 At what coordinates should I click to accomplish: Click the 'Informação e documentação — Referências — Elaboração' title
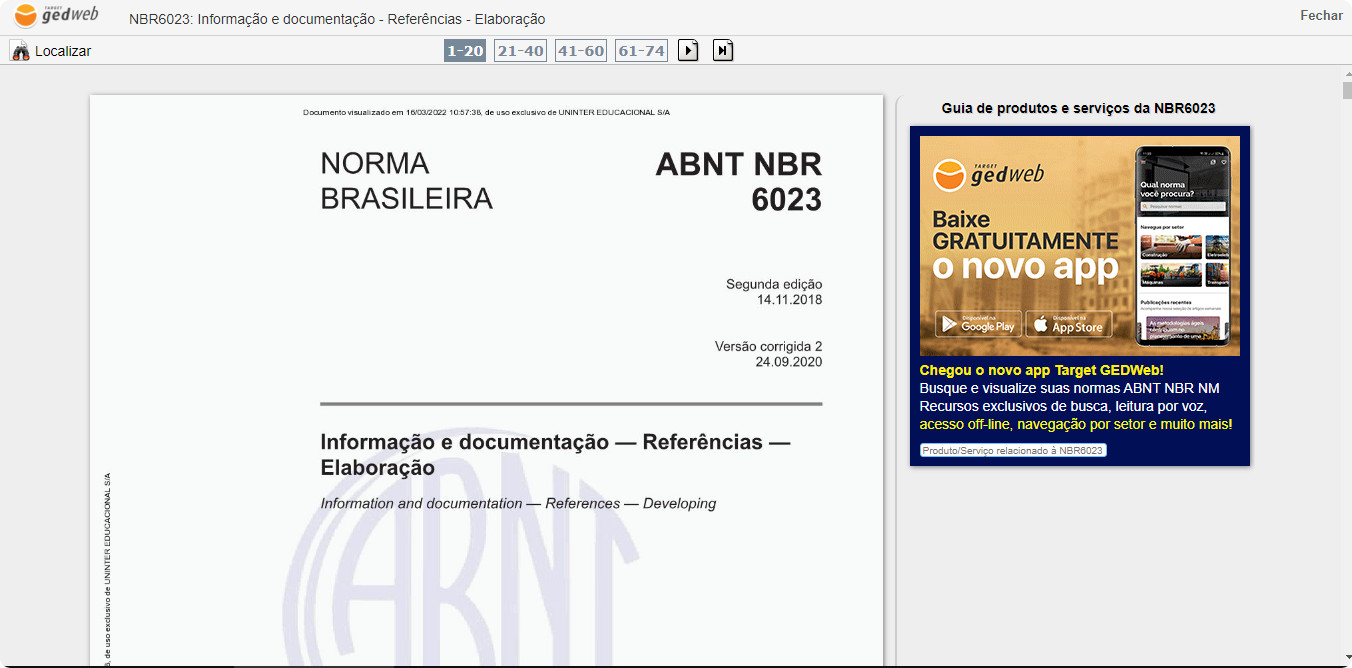click(555, 455)
